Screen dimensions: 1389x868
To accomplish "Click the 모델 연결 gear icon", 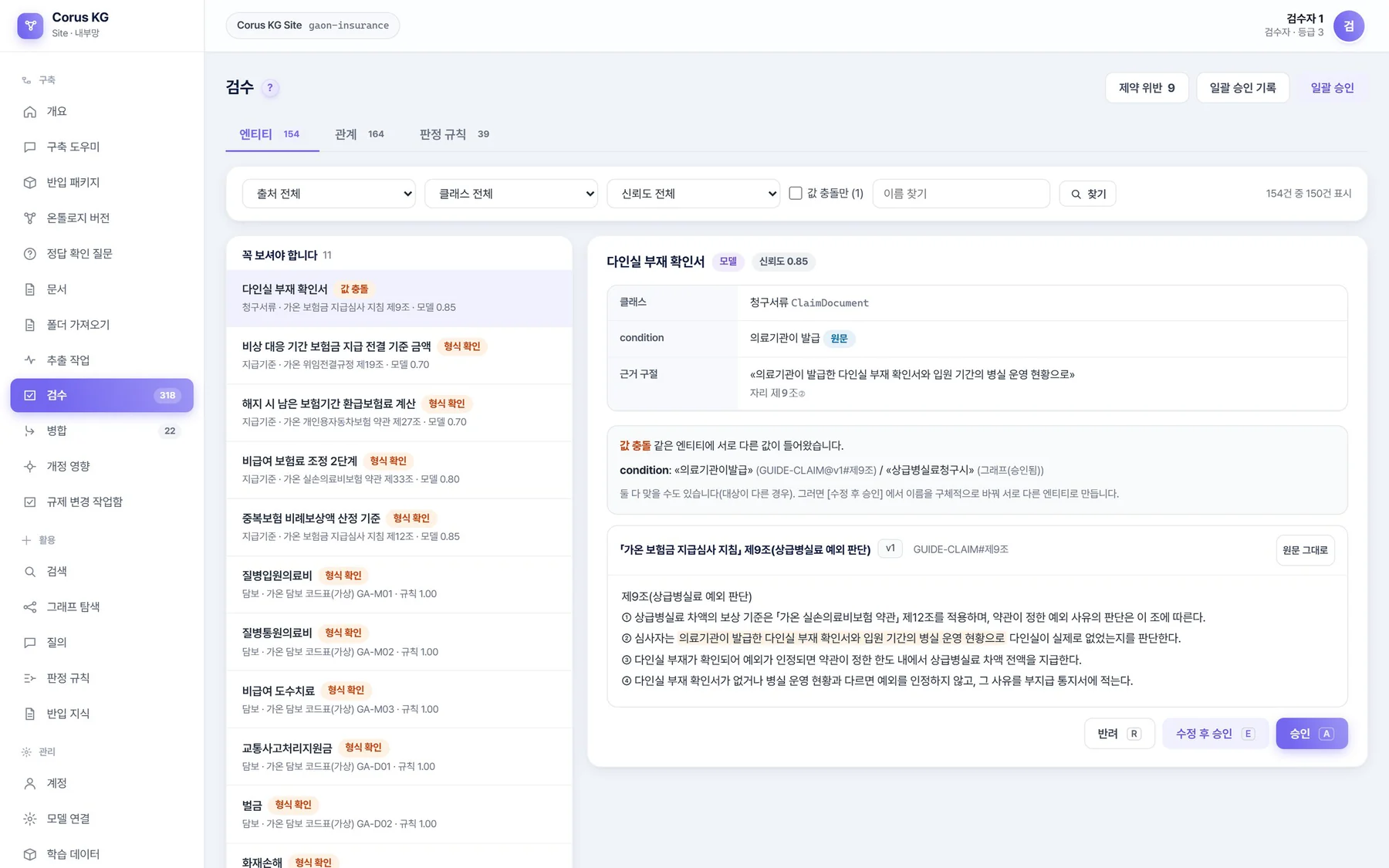I will coord(30,819).
